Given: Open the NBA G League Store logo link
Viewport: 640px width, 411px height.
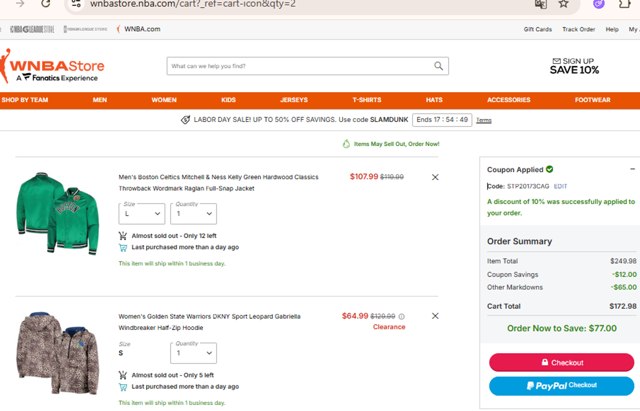Looking at the screenshot, I should click(32, 29).
